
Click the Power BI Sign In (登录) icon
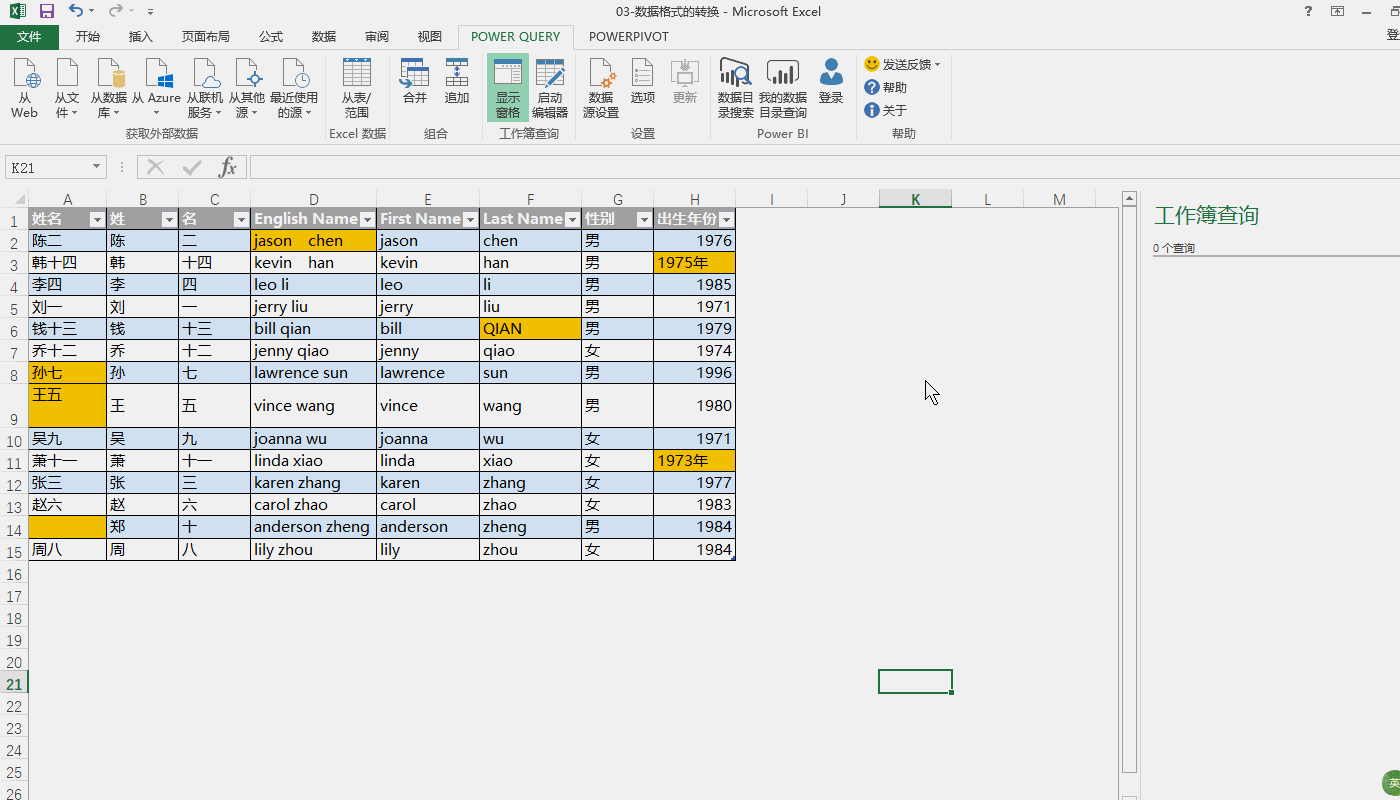click(830, 82)
